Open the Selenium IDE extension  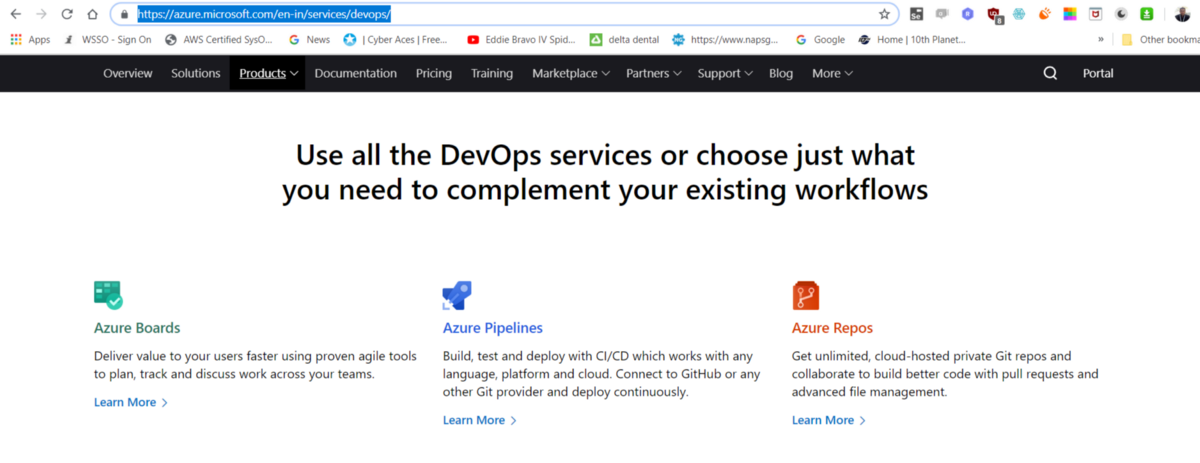pos(917,14)
